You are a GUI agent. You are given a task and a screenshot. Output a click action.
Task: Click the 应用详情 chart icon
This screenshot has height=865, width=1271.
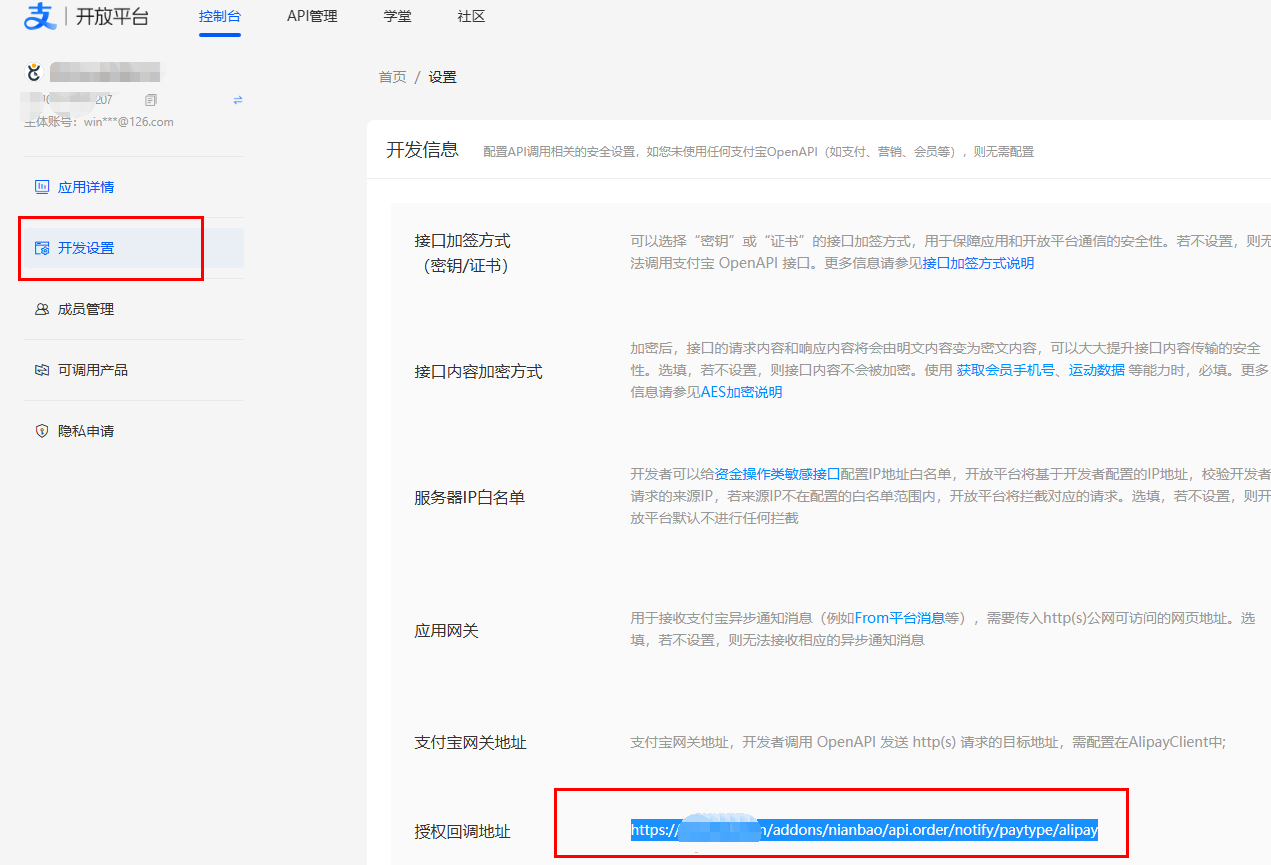[x=42, y=187]
